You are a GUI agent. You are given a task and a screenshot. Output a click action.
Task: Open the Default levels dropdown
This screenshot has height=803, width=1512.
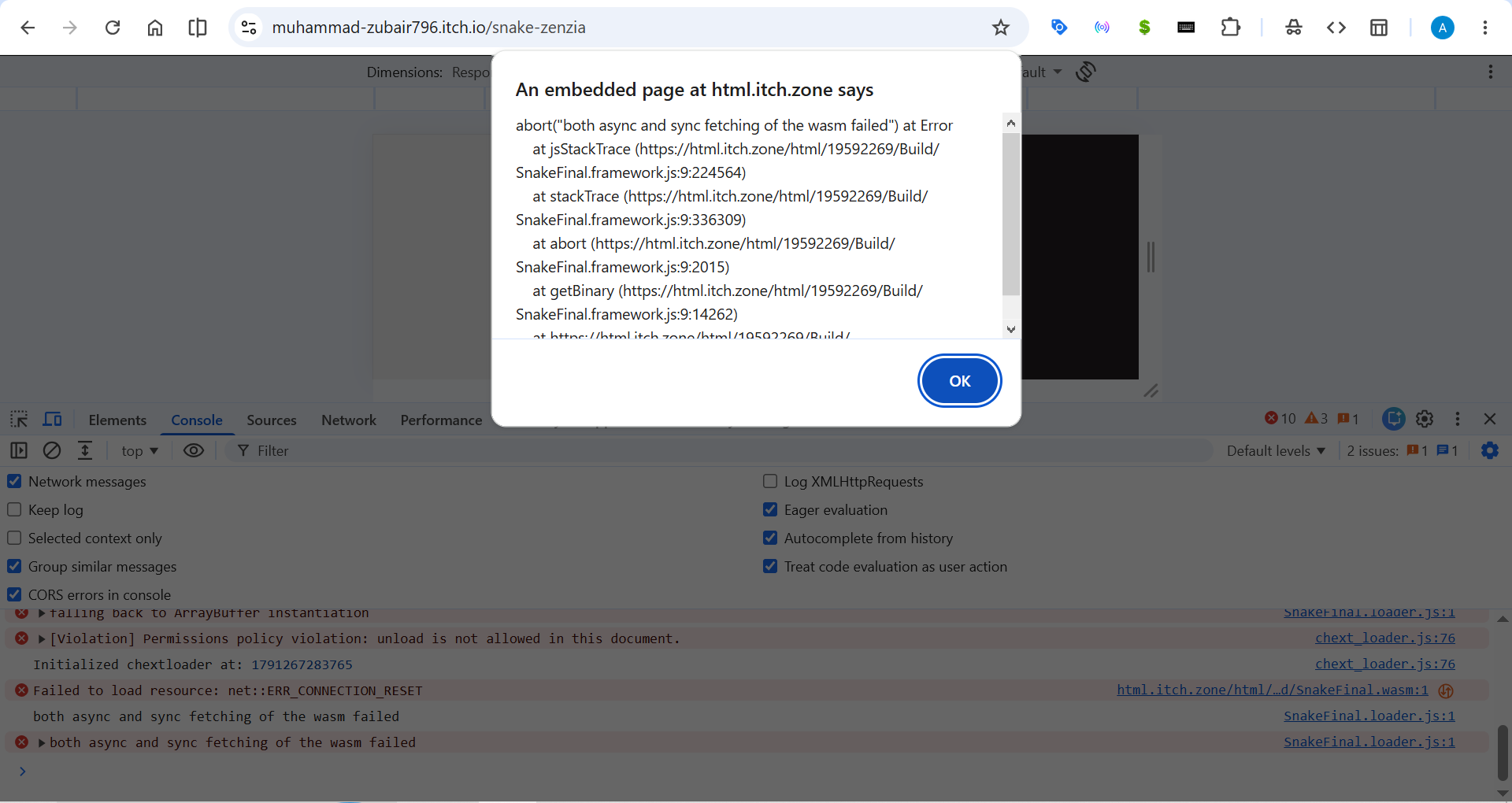pyautogui.click(x=1276, y=450)
